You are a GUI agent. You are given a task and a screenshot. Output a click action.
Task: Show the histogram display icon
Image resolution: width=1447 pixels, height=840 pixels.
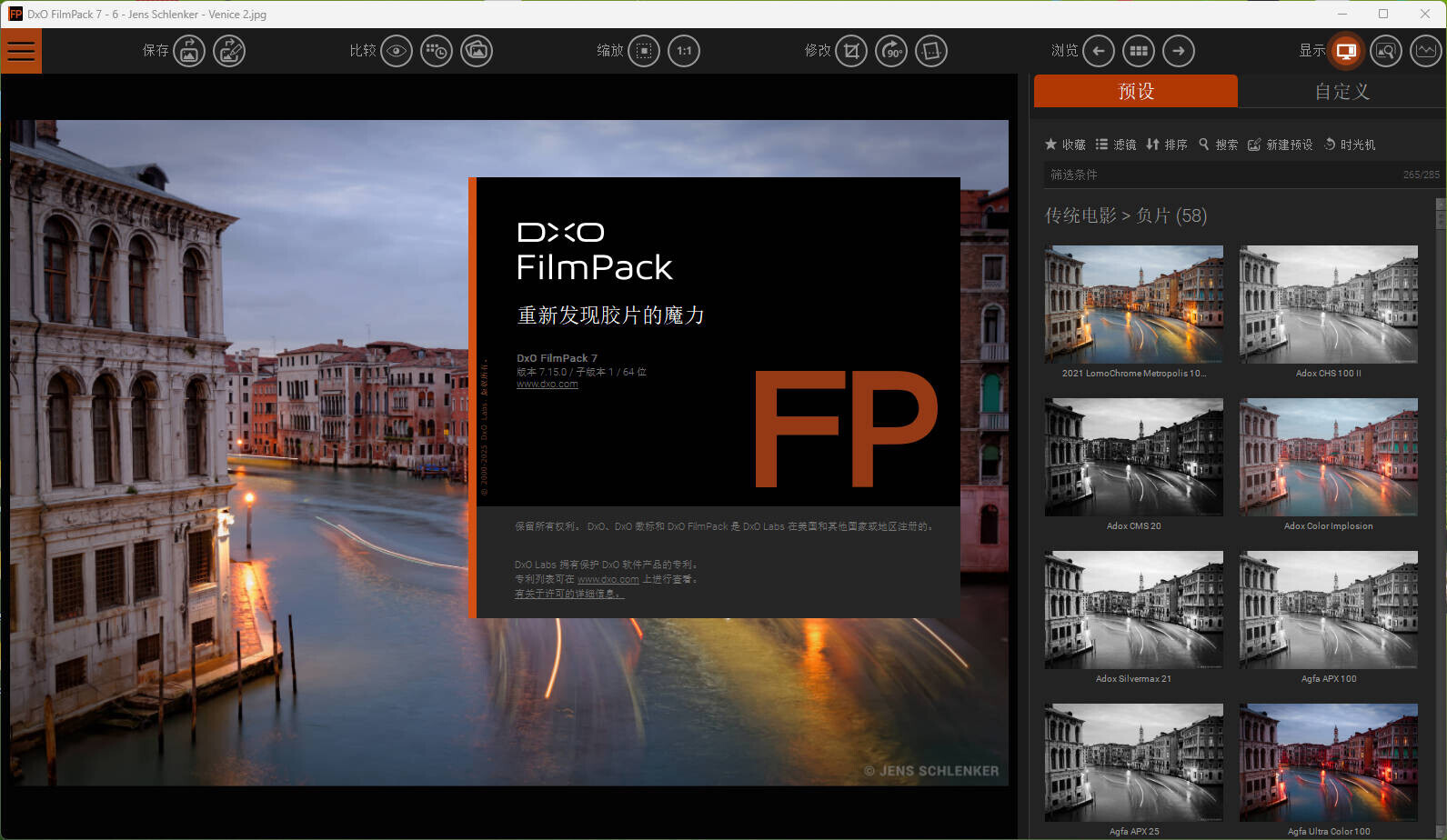(1426, 51)
